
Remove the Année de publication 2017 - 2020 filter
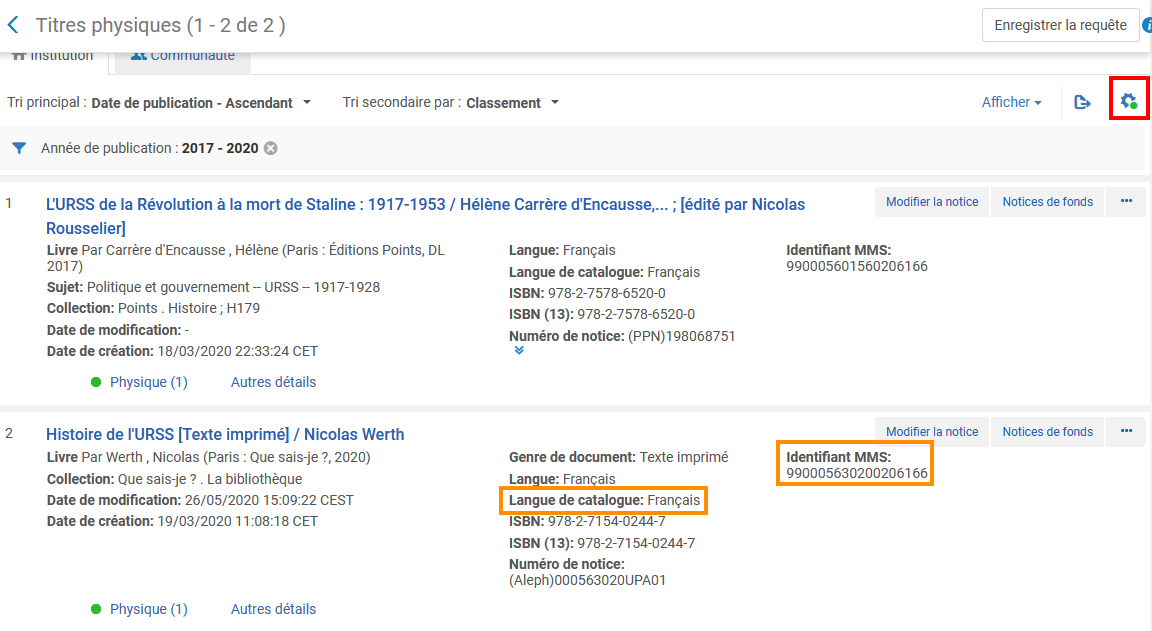point(270,148)
